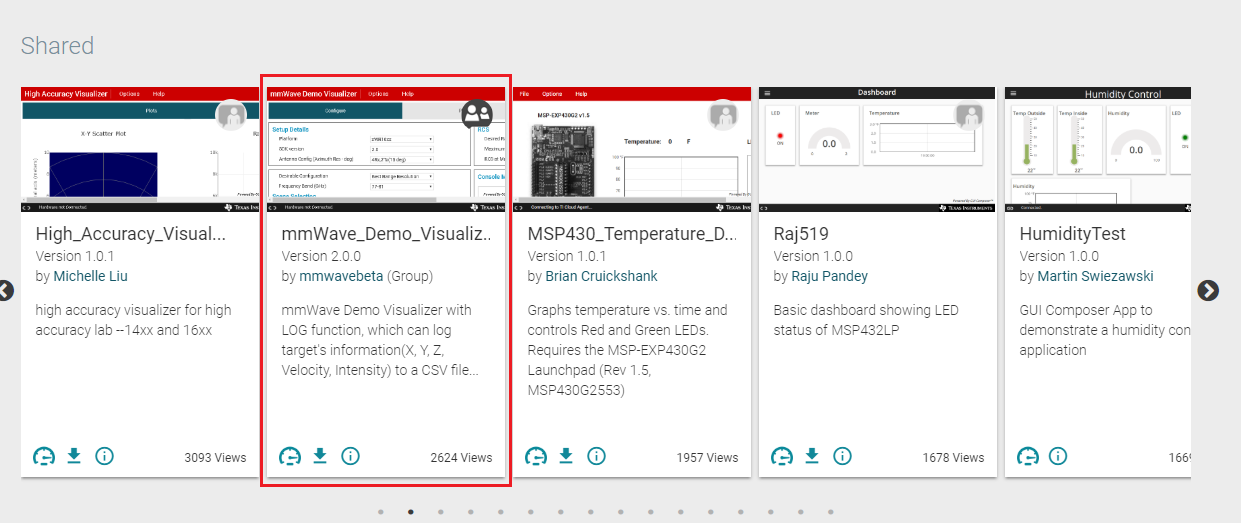Select the first carousel pagination dot

point(380,511)
